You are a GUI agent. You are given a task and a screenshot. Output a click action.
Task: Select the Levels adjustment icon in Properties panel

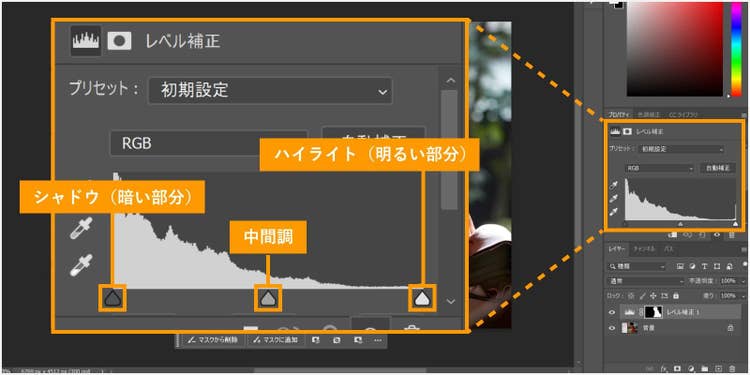[615, 131]
